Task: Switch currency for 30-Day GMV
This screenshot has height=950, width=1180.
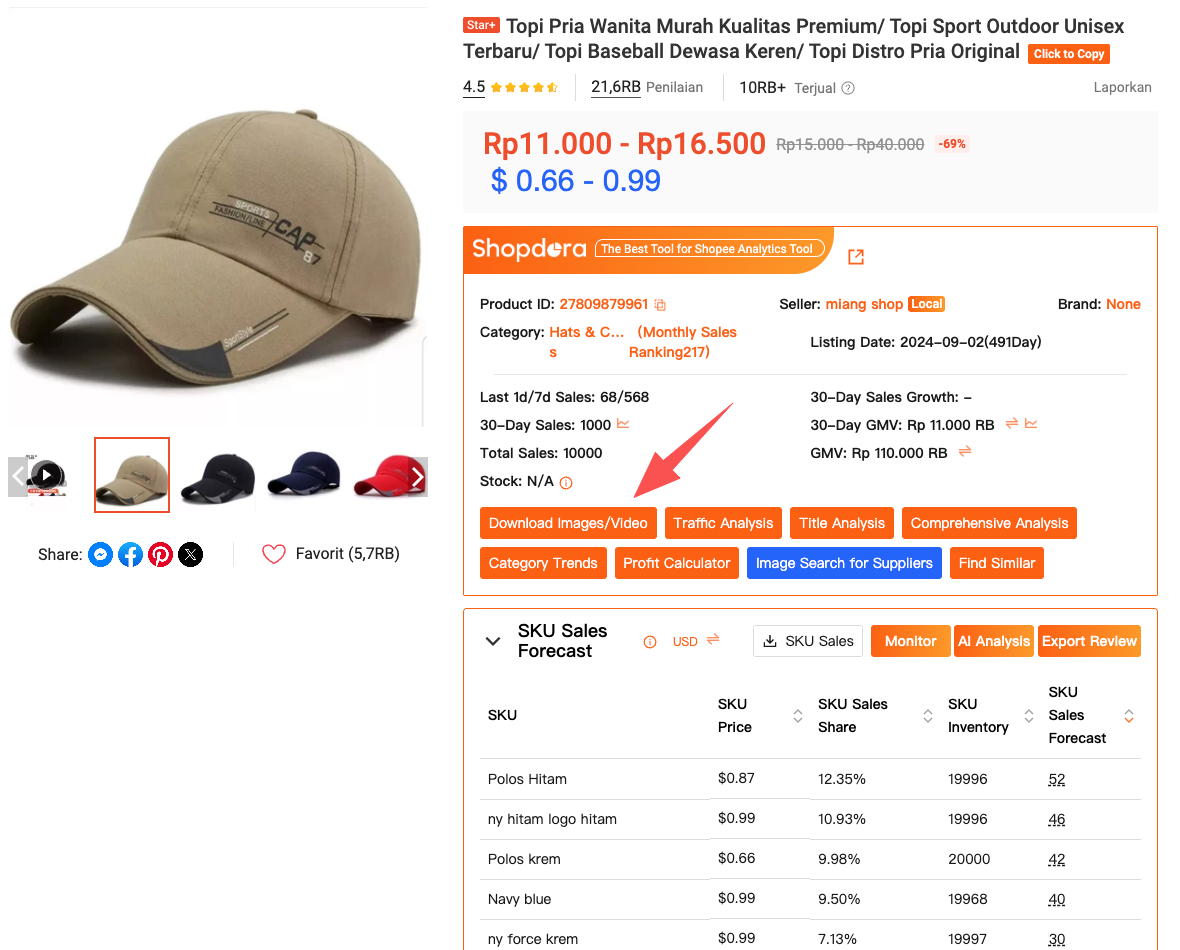Action: coord(1011,424)
